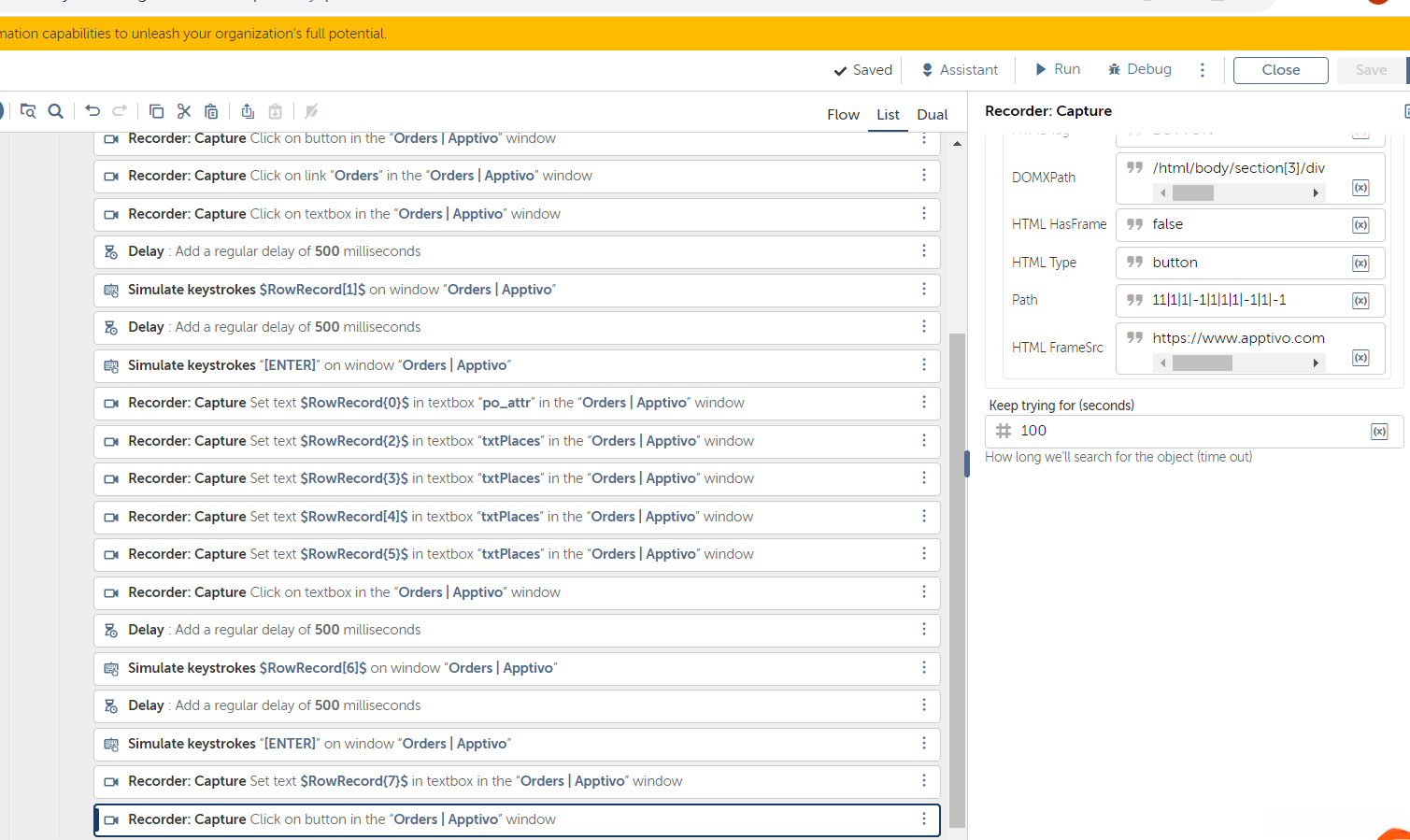Viewport: 1410px width, 840px height.
Task: Open the Assistant panel
Action: pos(960,70)
